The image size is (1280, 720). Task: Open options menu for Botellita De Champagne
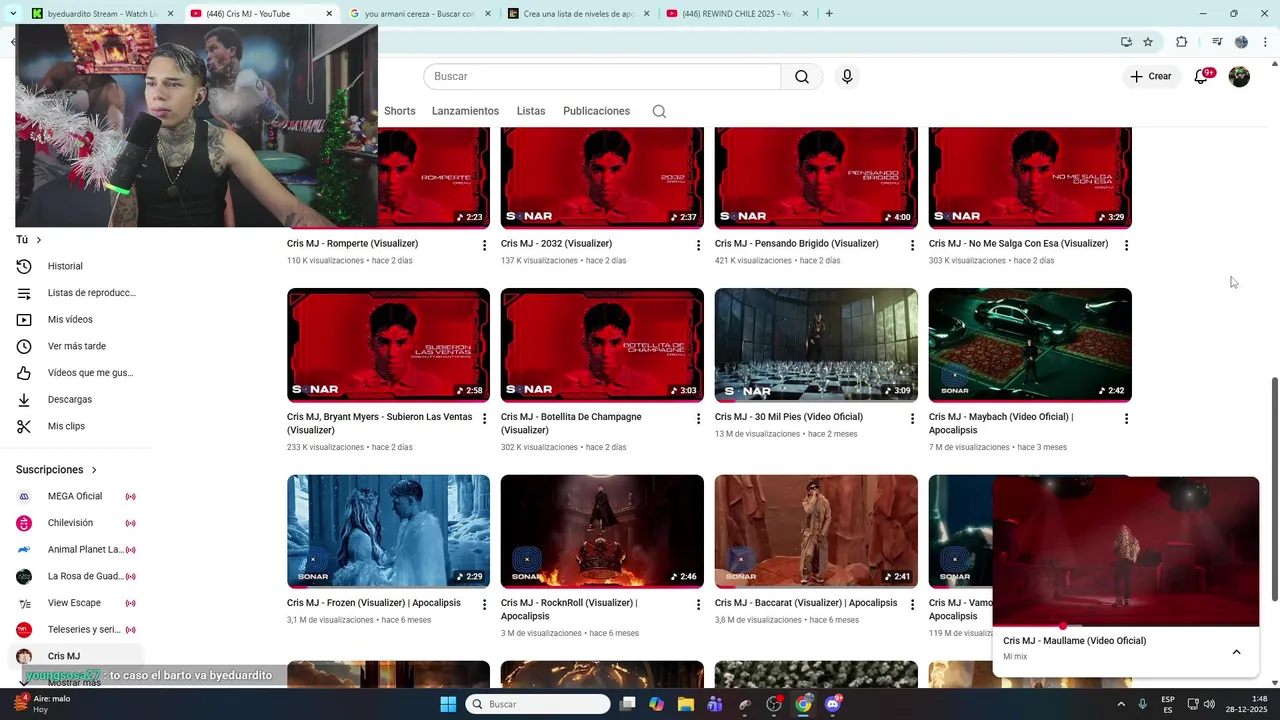click(698, 418)
